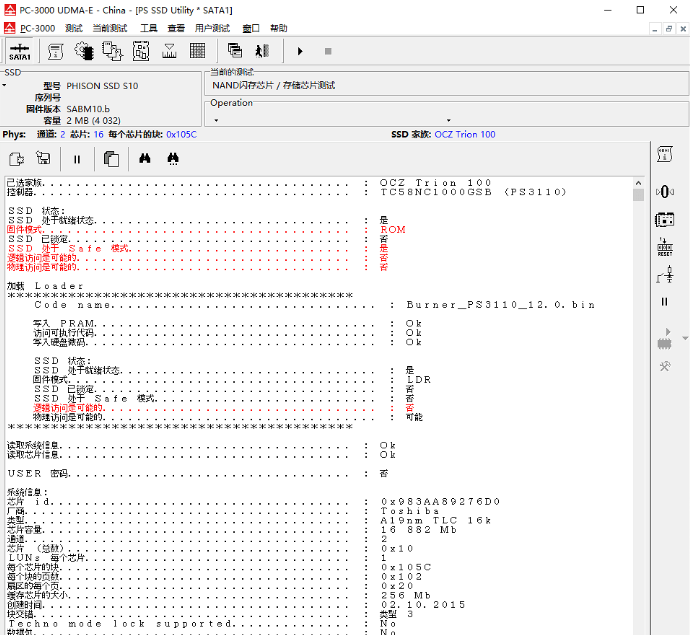Open the left Operation dropdown arrow
This screenshot has height=635, width=690.
coord(216,121)
